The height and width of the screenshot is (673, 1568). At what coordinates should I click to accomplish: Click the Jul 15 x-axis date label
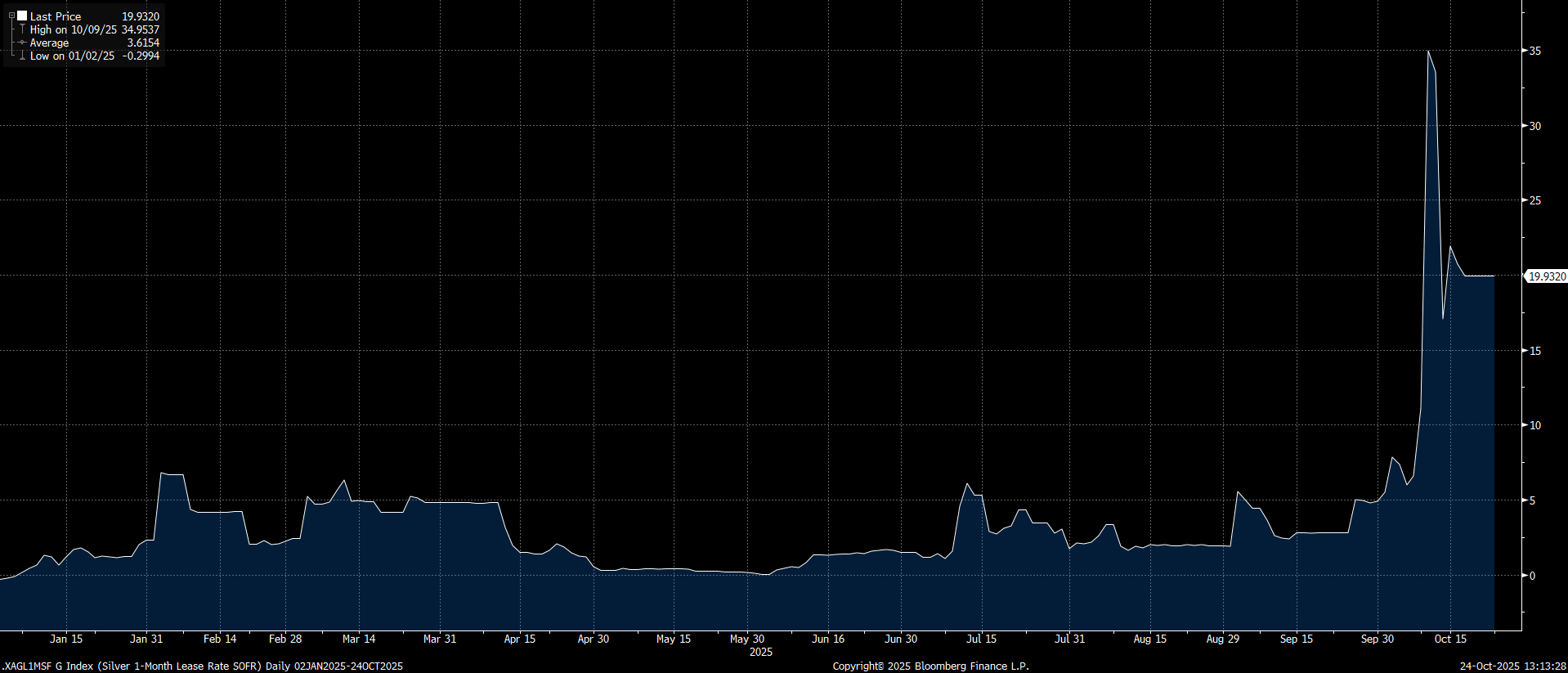(981, 639)
